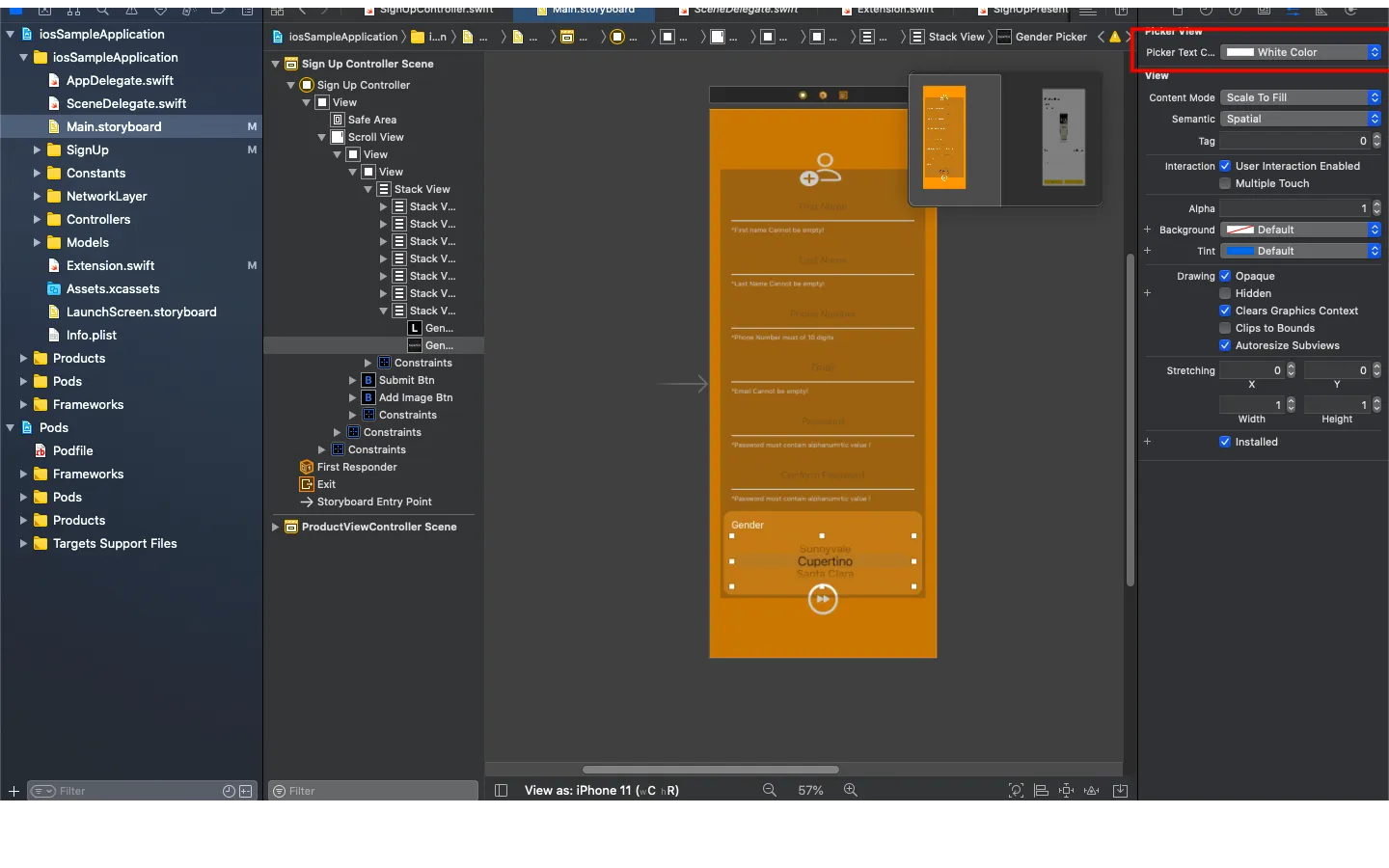Click the Update Frames icon

(x=1016, y=790)
